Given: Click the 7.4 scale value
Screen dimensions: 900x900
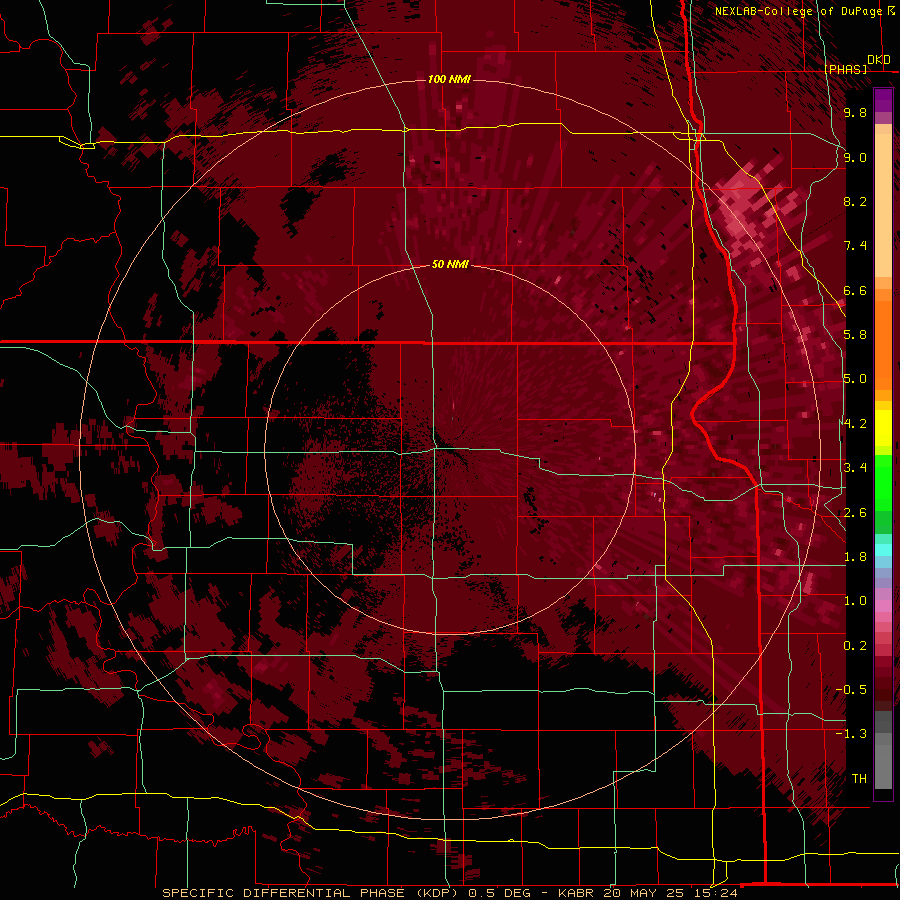Looking at the screenshot, I should (x=855, y=246).
